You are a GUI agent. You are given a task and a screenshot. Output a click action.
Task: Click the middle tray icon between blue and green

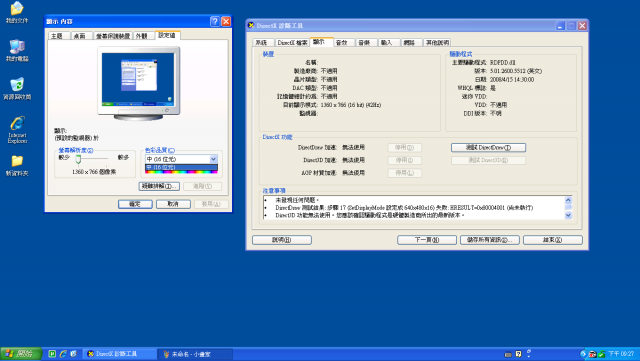(592, 354)
